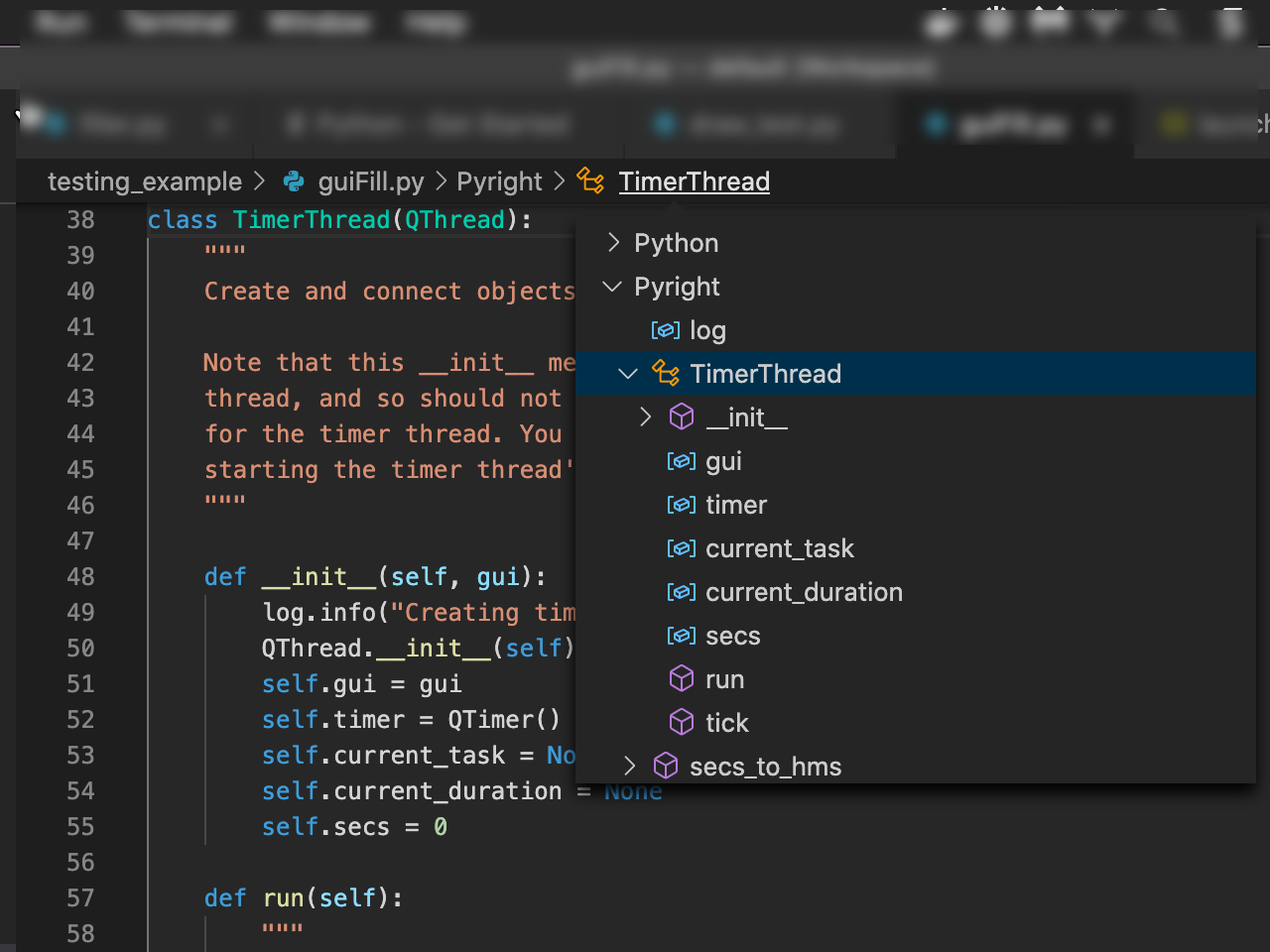Click line number 57 in the gutter
This screenshot has height=952, width=1270.
80,897
